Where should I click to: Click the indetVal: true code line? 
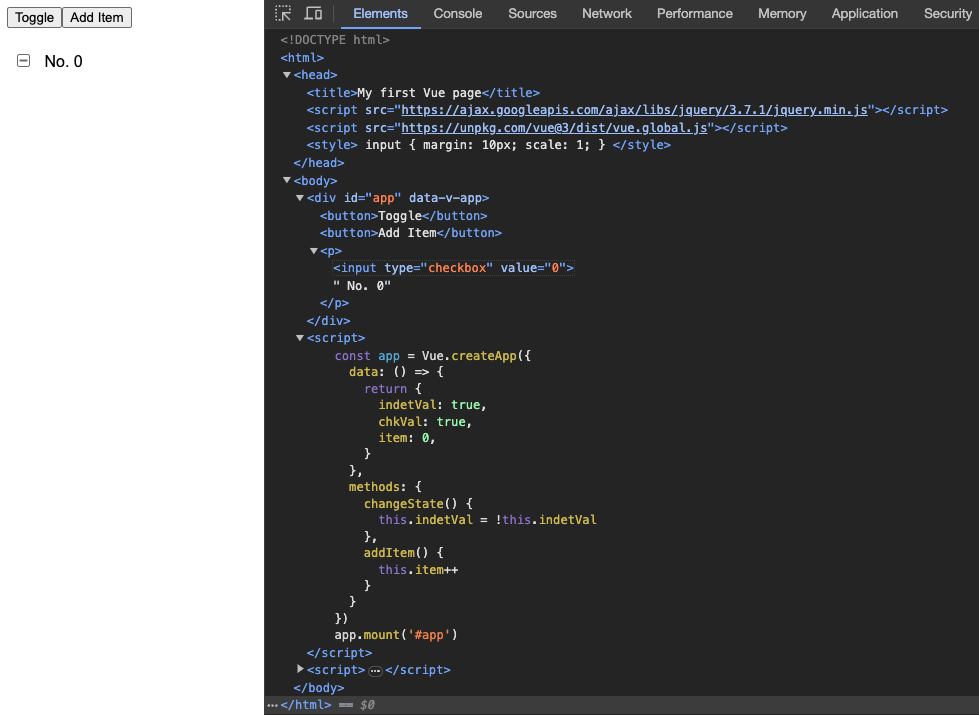432,405
